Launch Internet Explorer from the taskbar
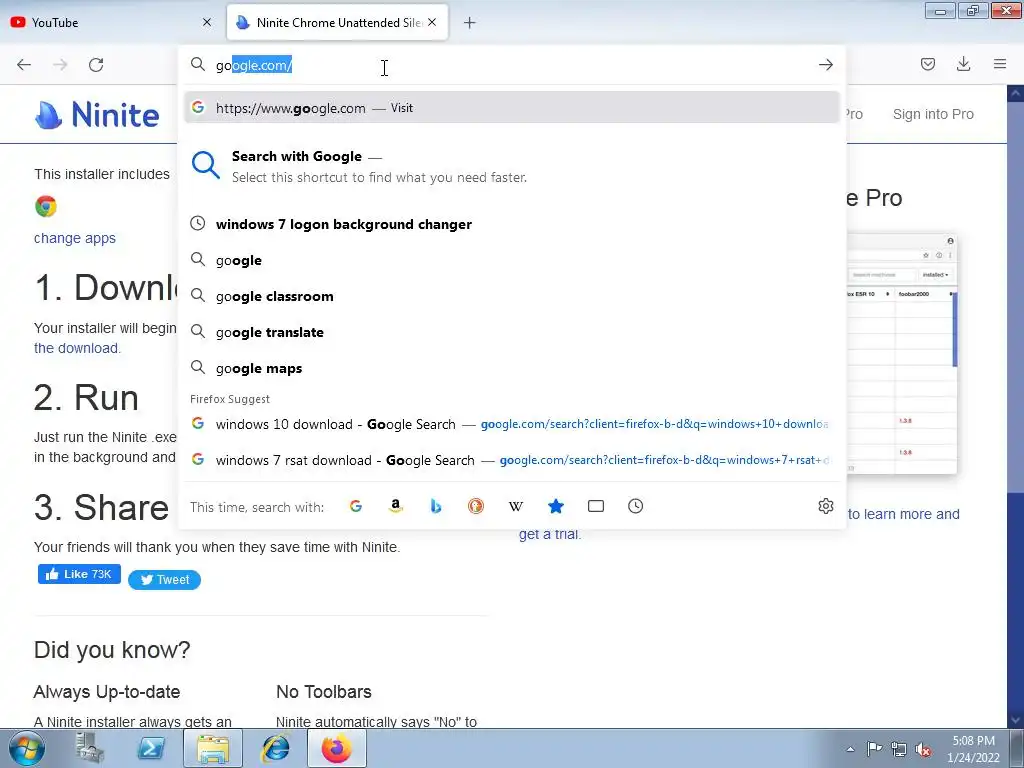 point(276,748)
